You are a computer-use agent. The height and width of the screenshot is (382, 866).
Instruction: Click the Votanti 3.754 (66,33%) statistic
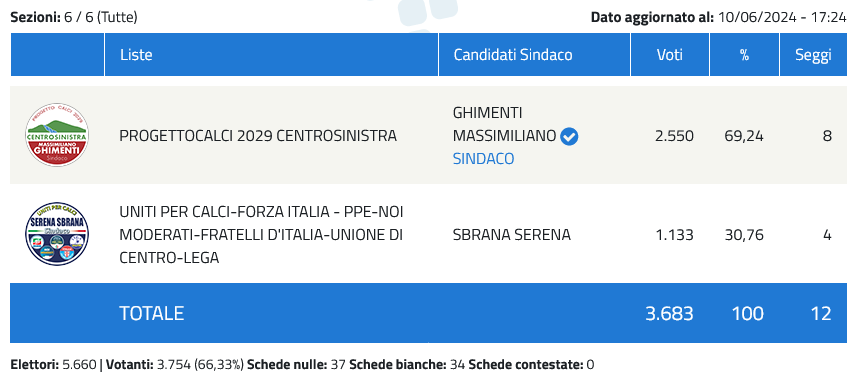click(175, 365)
